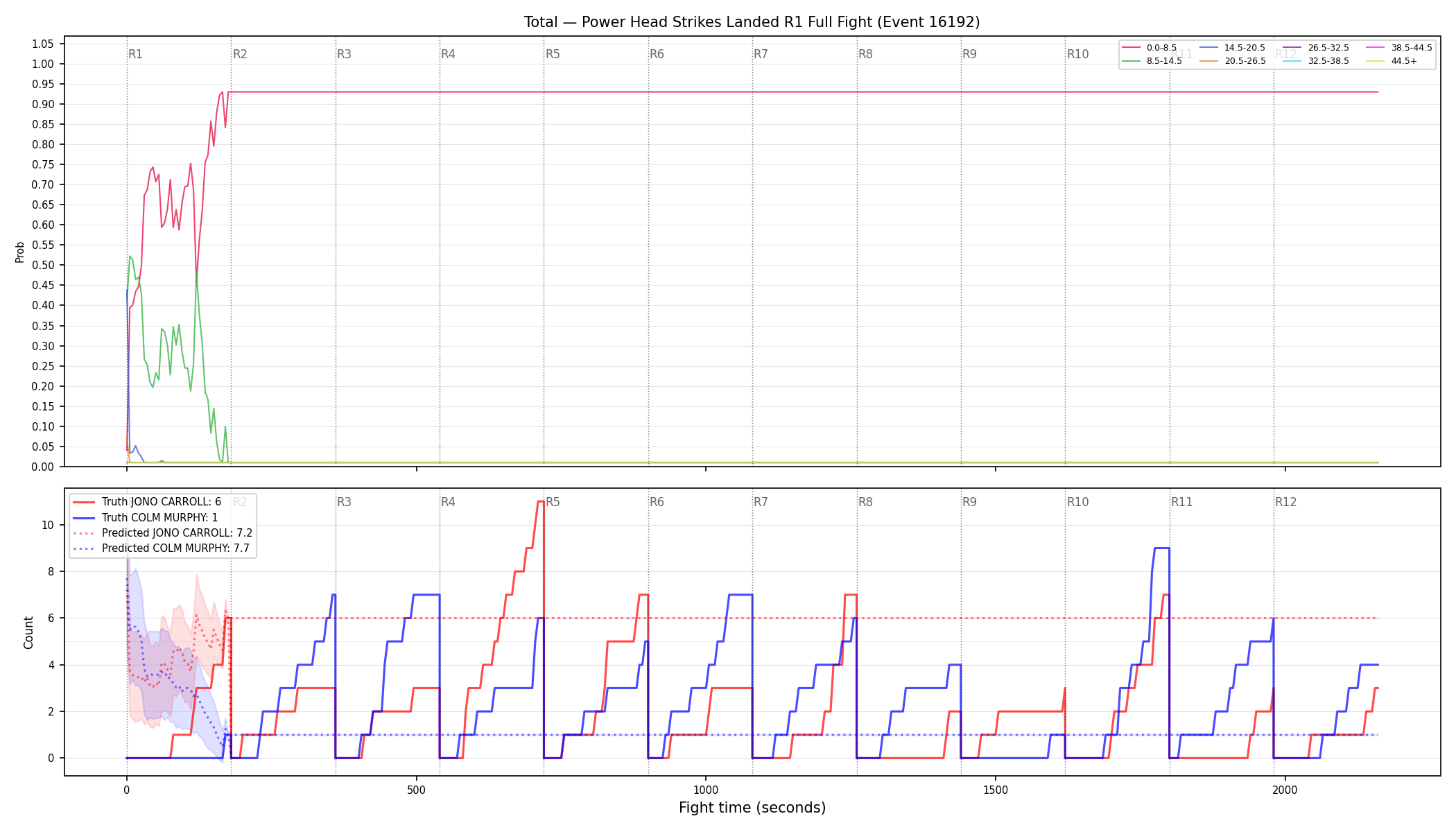Select the 8.5-14.5 legend entry
The image size is (1456, 832).
click(1152, 61)
